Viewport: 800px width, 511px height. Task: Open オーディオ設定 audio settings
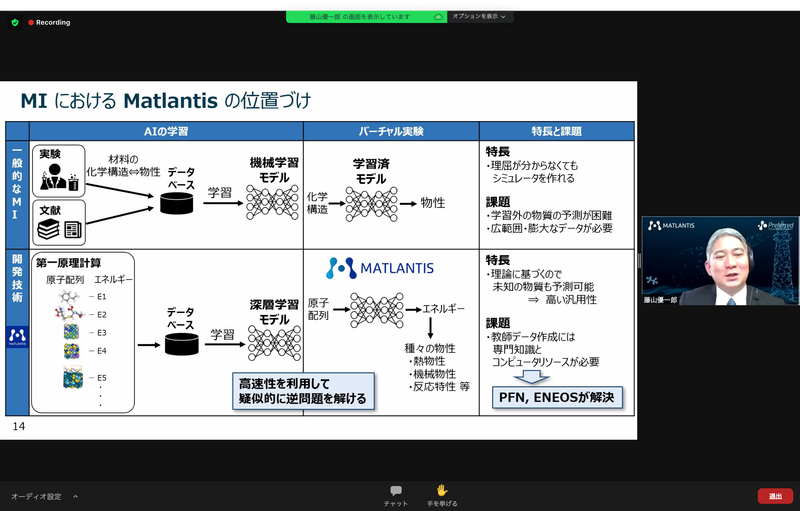(x=36, y=496)
